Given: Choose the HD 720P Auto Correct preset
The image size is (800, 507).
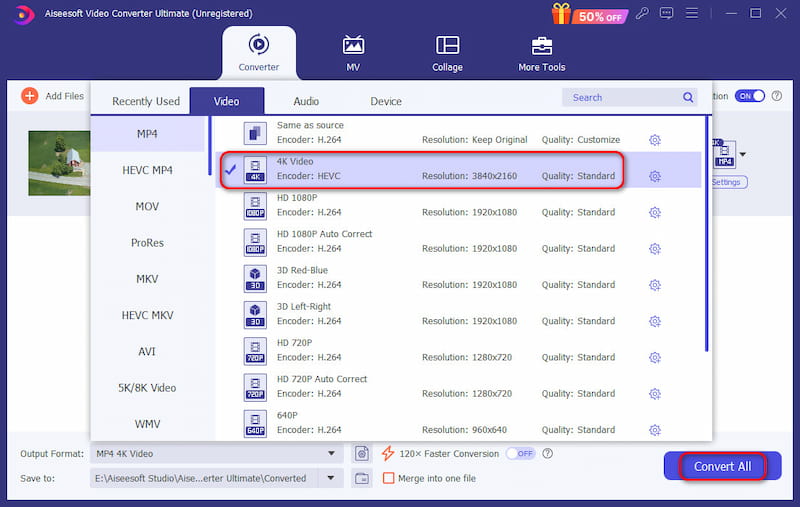Looking at the screenshot, I should click(459, 387).
